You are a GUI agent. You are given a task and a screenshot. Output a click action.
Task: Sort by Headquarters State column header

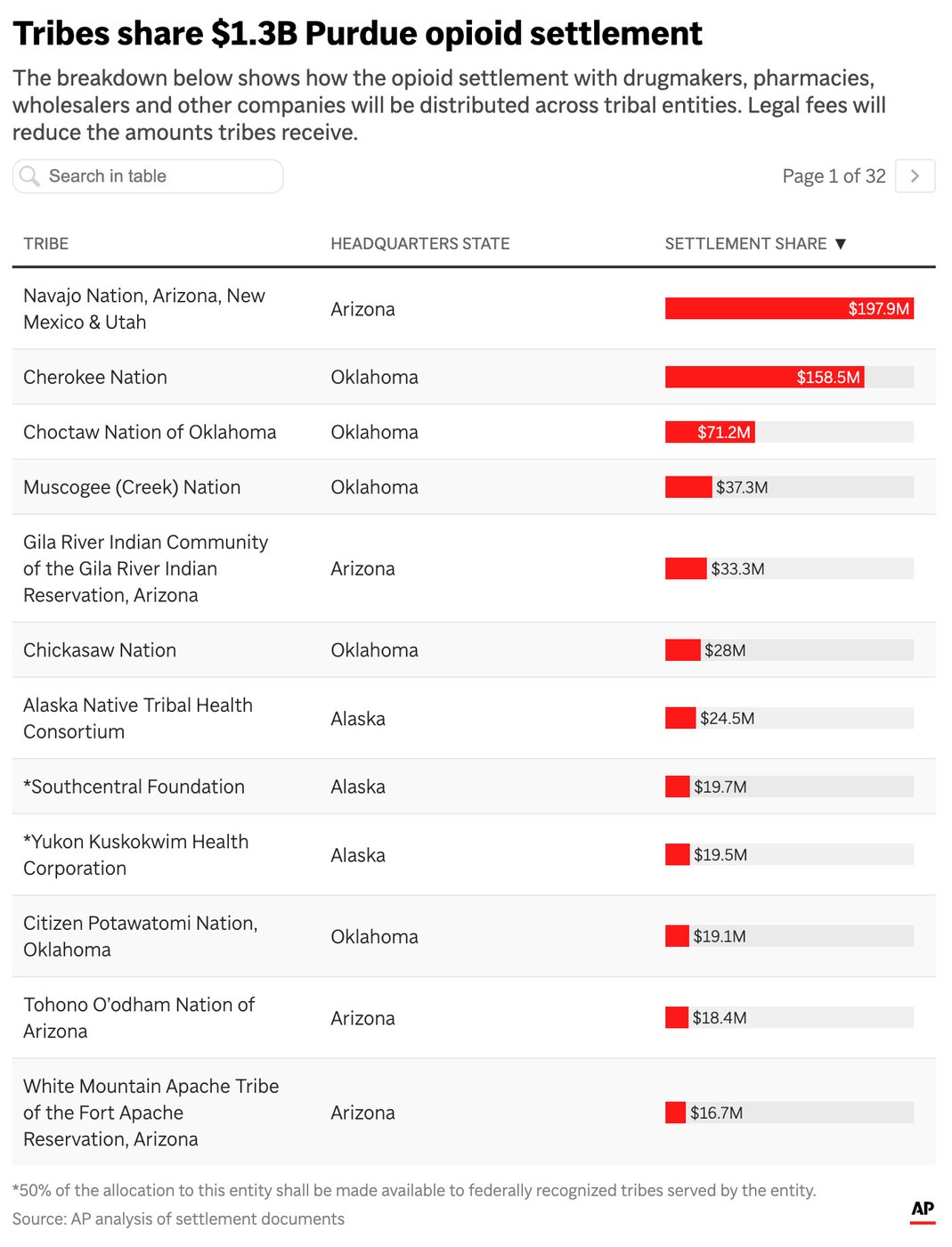click(420, 244)
